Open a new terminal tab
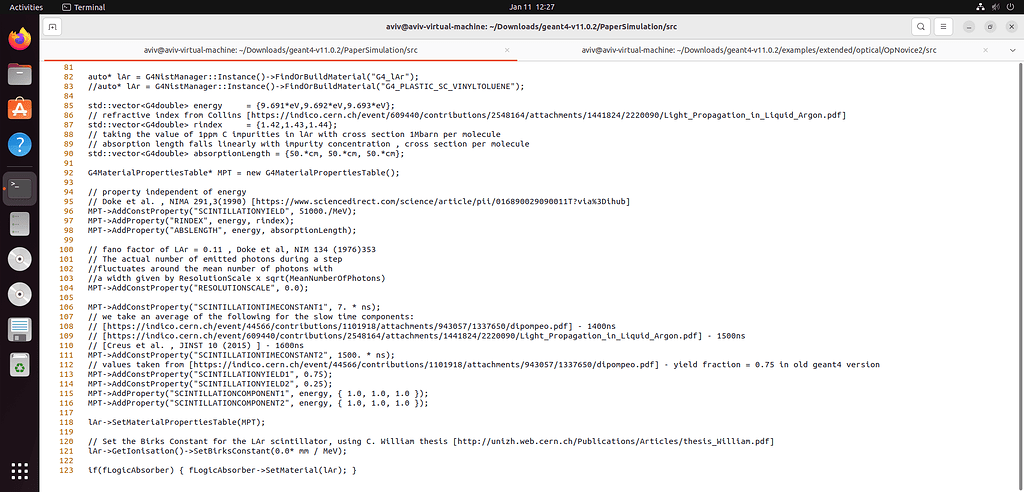Screen dimensions: 1024x492 53,26
